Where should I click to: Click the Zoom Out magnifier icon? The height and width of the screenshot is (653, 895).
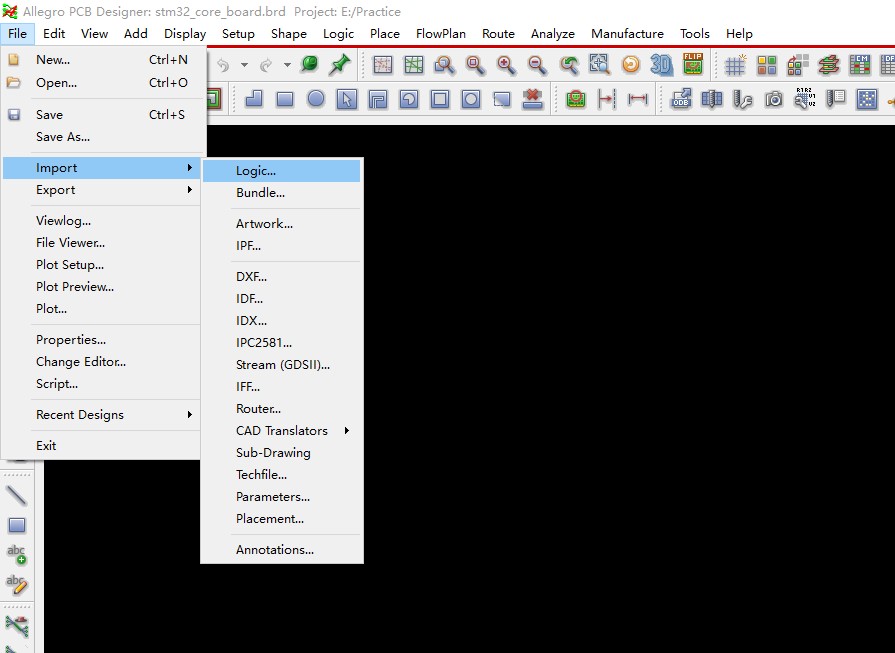point(537,65)
